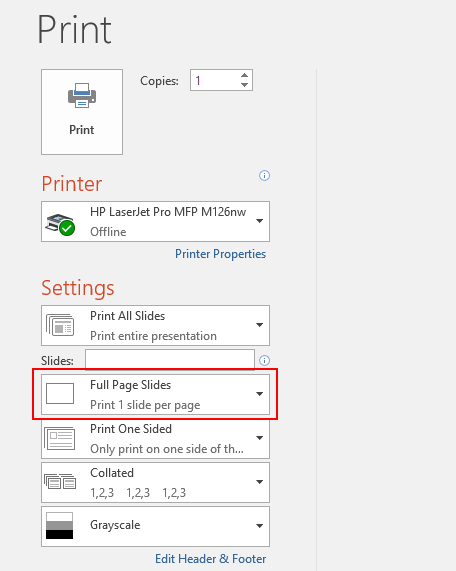
Task: Click the large Print button
Action: [82, 112]
